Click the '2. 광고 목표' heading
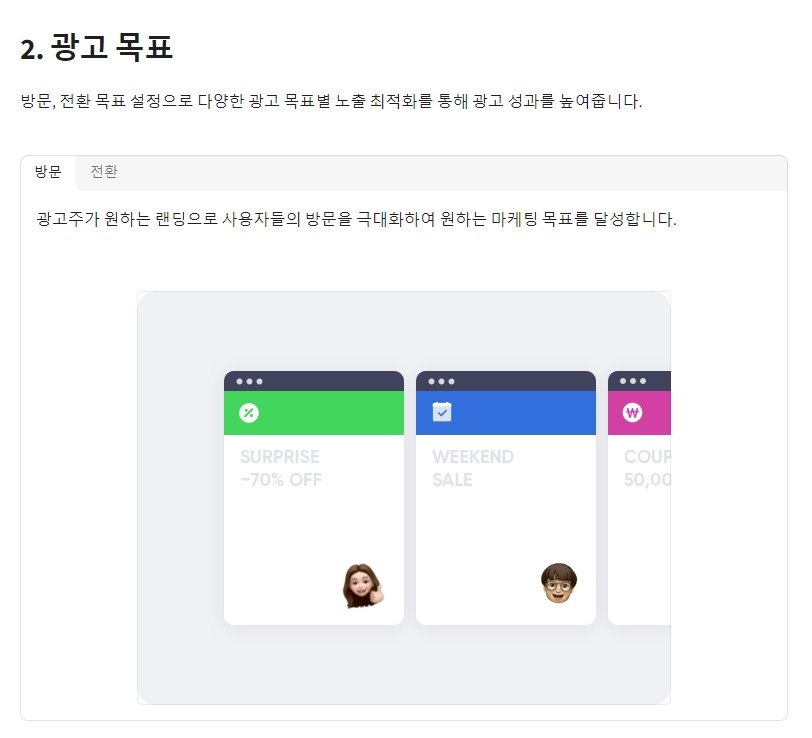 [x=97, y=47]
